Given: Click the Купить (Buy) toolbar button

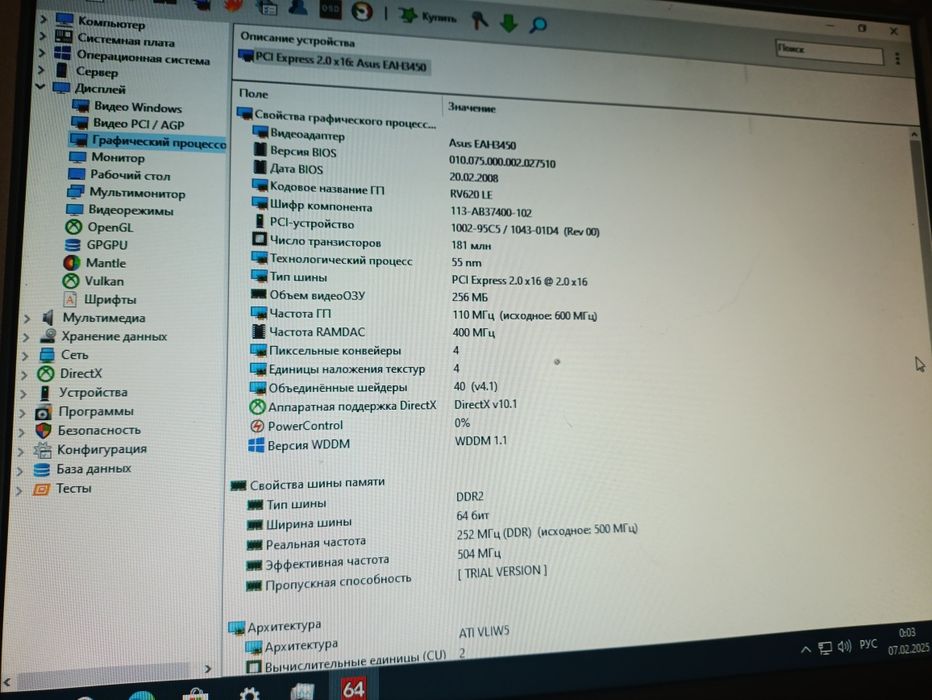Looking at the screenshot, I should point(428,17).
